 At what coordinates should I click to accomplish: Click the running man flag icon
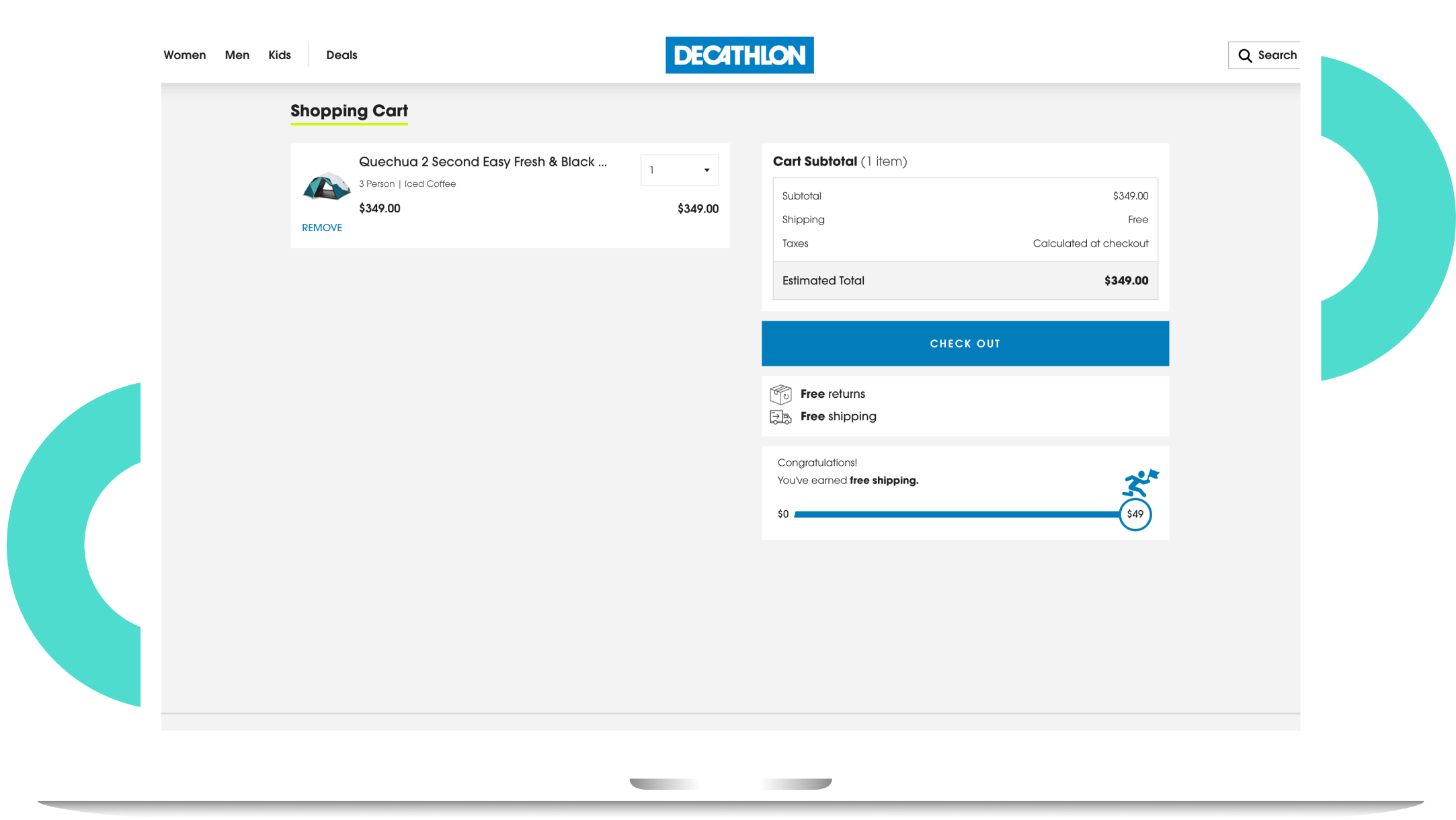[x=1139, y=483]
